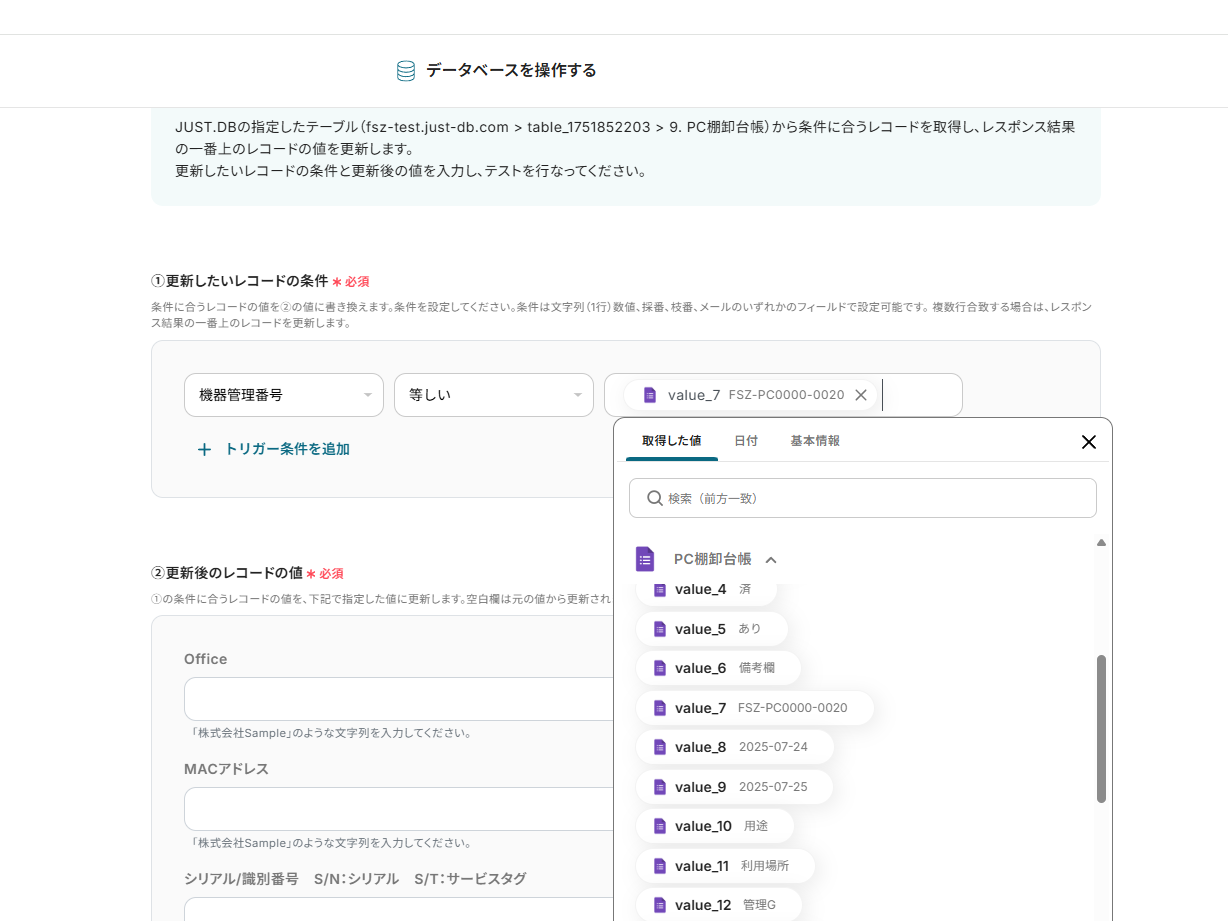Click the Office text input field
The image size is (1228, 921).
[x=398, y=699]
